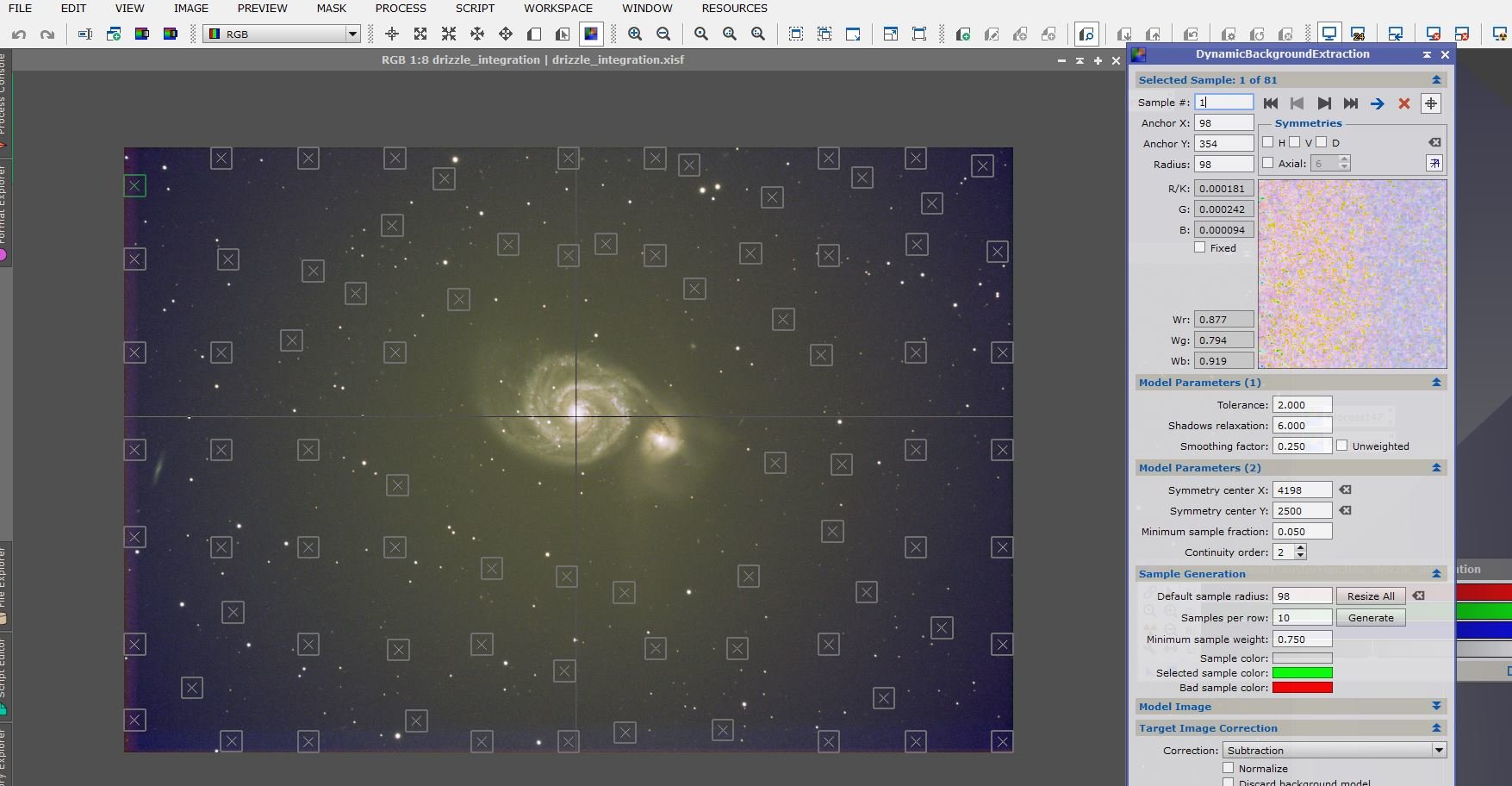This screenshot has width=1512, height=786.
Task: Open the PROCESS menu
Action: coord(401,9)
